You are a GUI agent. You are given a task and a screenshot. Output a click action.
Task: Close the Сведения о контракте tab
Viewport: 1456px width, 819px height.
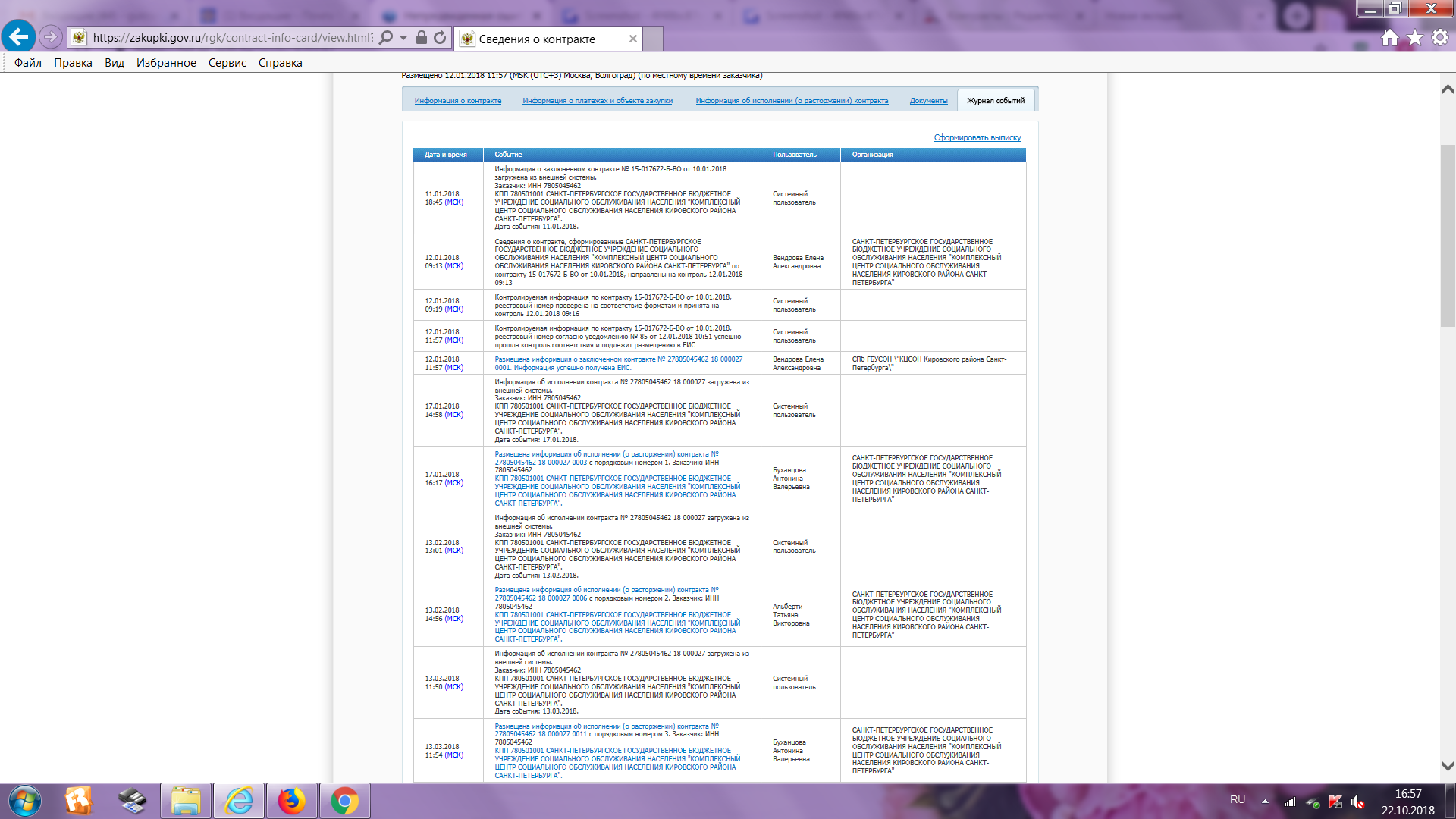(x=633, y=39)
